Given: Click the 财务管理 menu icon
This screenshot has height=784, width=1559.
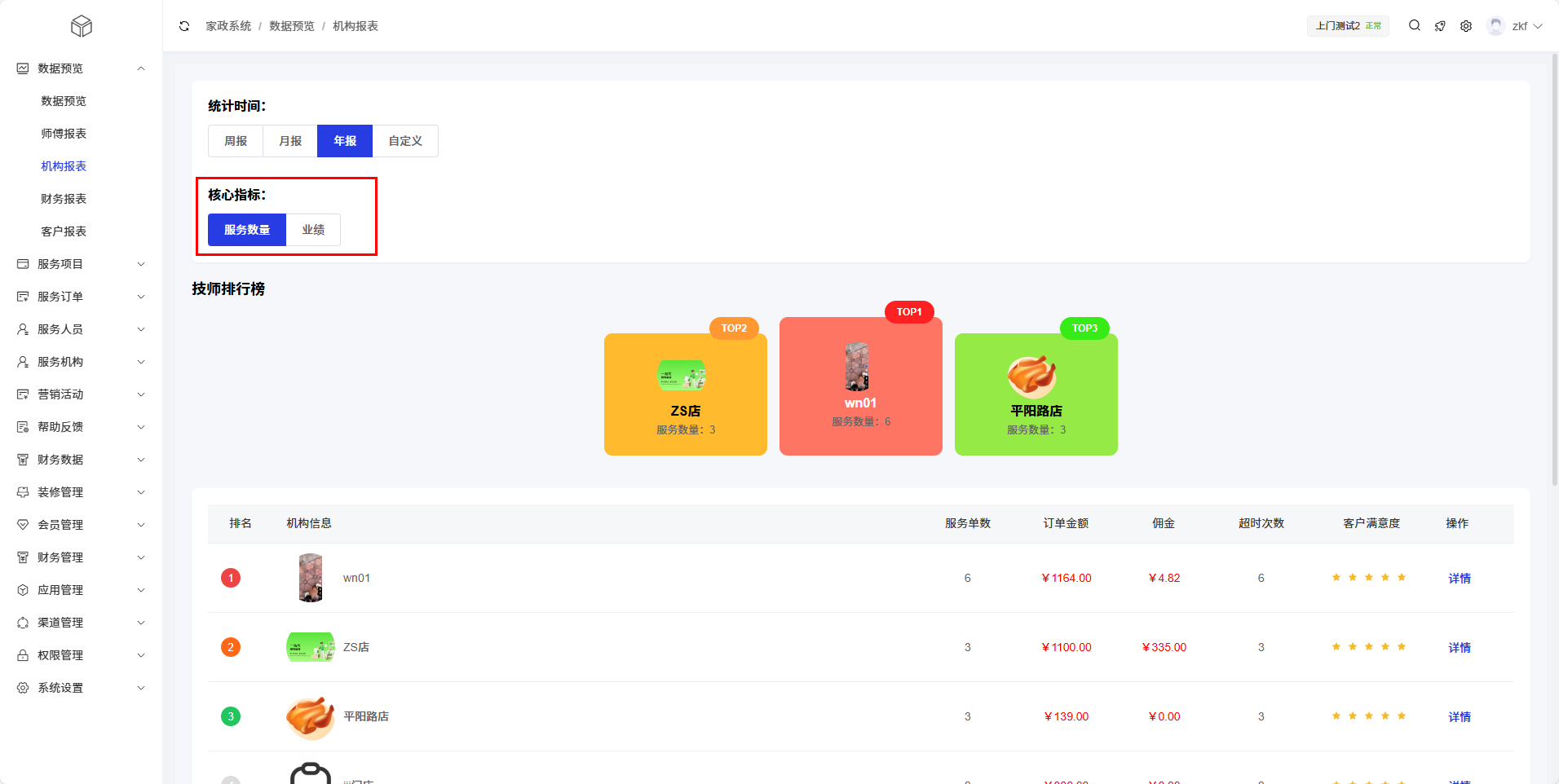Looking at the screenshot, I should pos(23,557).
